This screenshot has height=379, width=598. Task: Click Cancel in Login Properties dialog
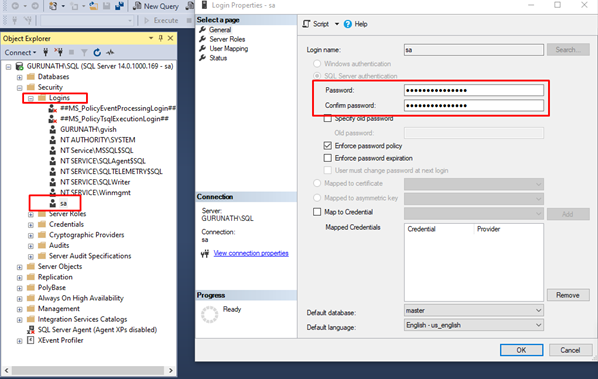(x=570, y=350)
